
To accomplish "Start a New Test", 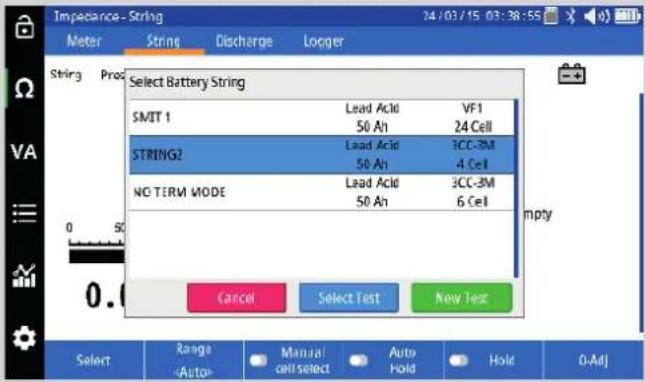I will coord(462,298).
